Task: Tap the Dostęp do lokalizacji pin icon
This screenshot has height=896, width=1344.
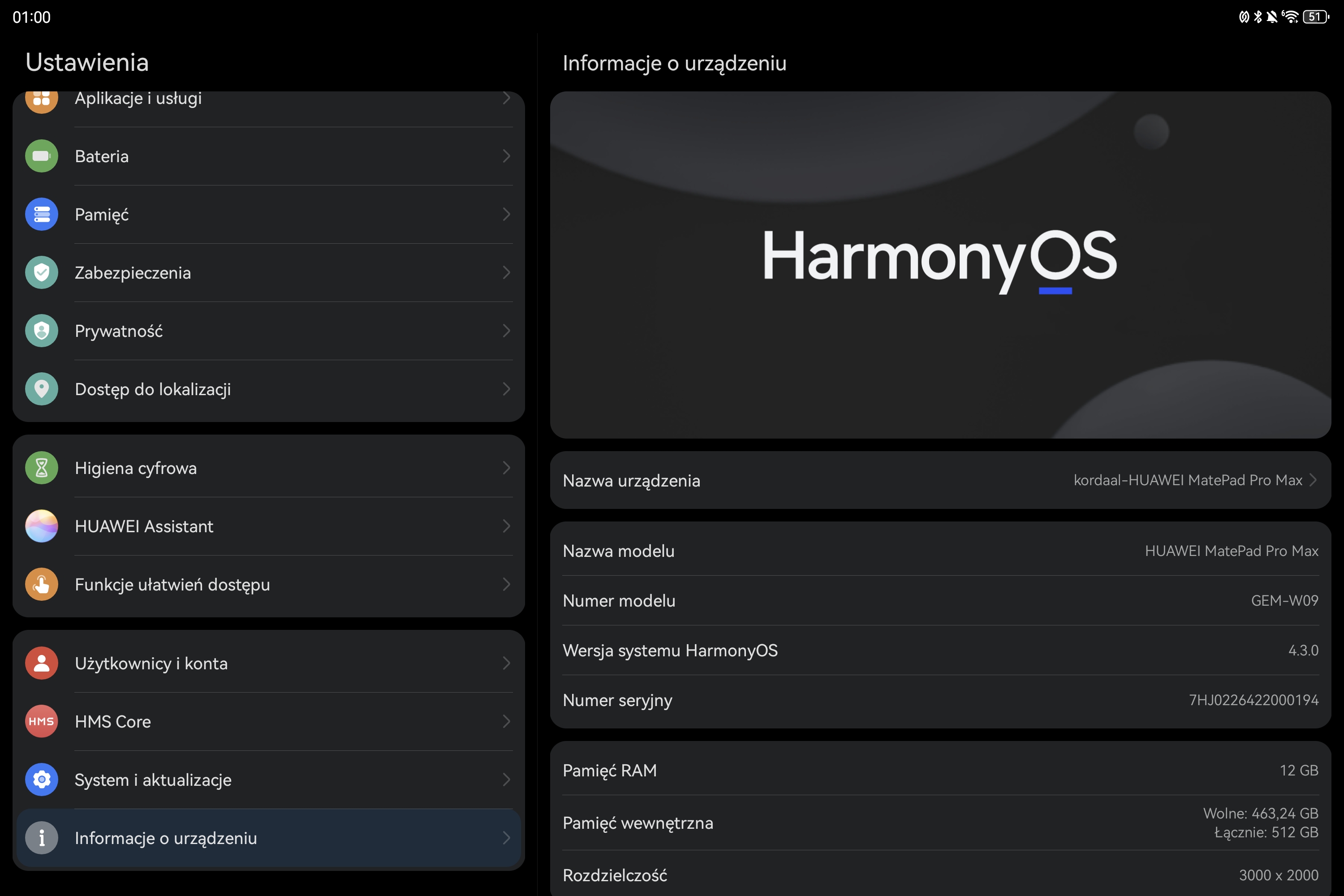Action: [x=42, y=389]
